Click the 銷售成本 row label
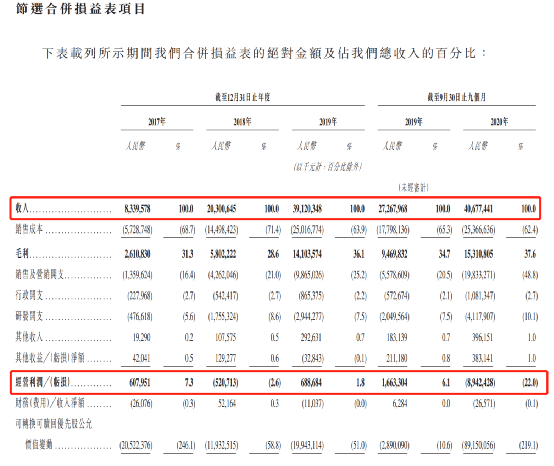The width and height of the screenshot is (554, 466). tap(29, 229)
